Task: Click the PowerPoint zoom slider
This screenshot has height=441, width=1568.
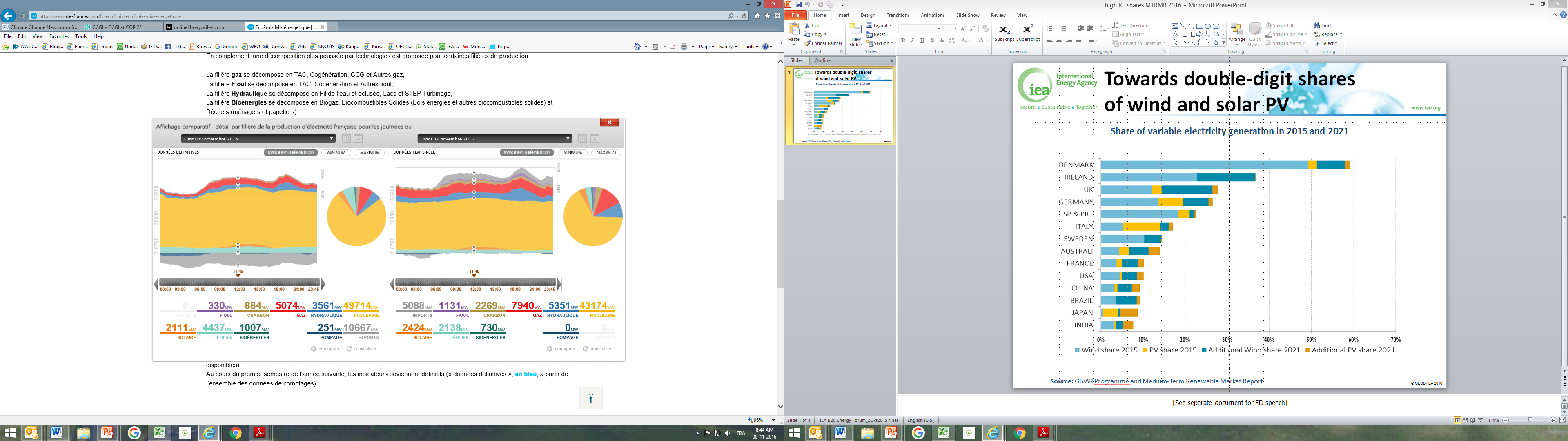Action: coord(1530,420)
